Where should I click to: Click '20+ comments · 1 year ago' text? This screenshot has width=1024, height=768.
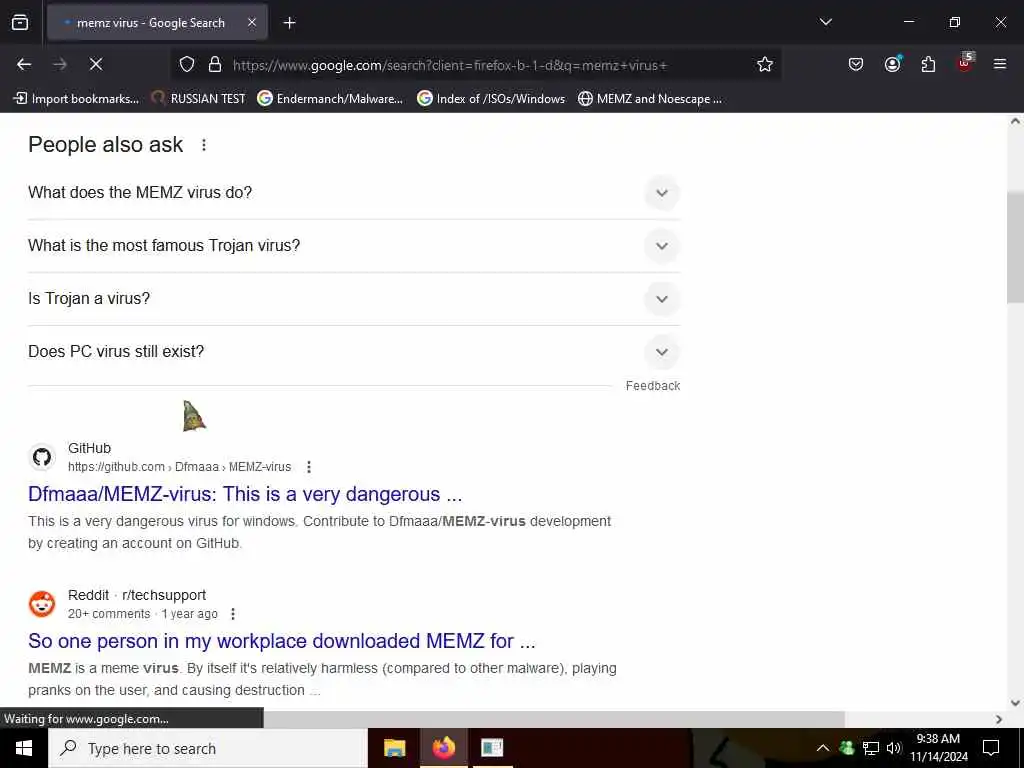click(143, 614)
